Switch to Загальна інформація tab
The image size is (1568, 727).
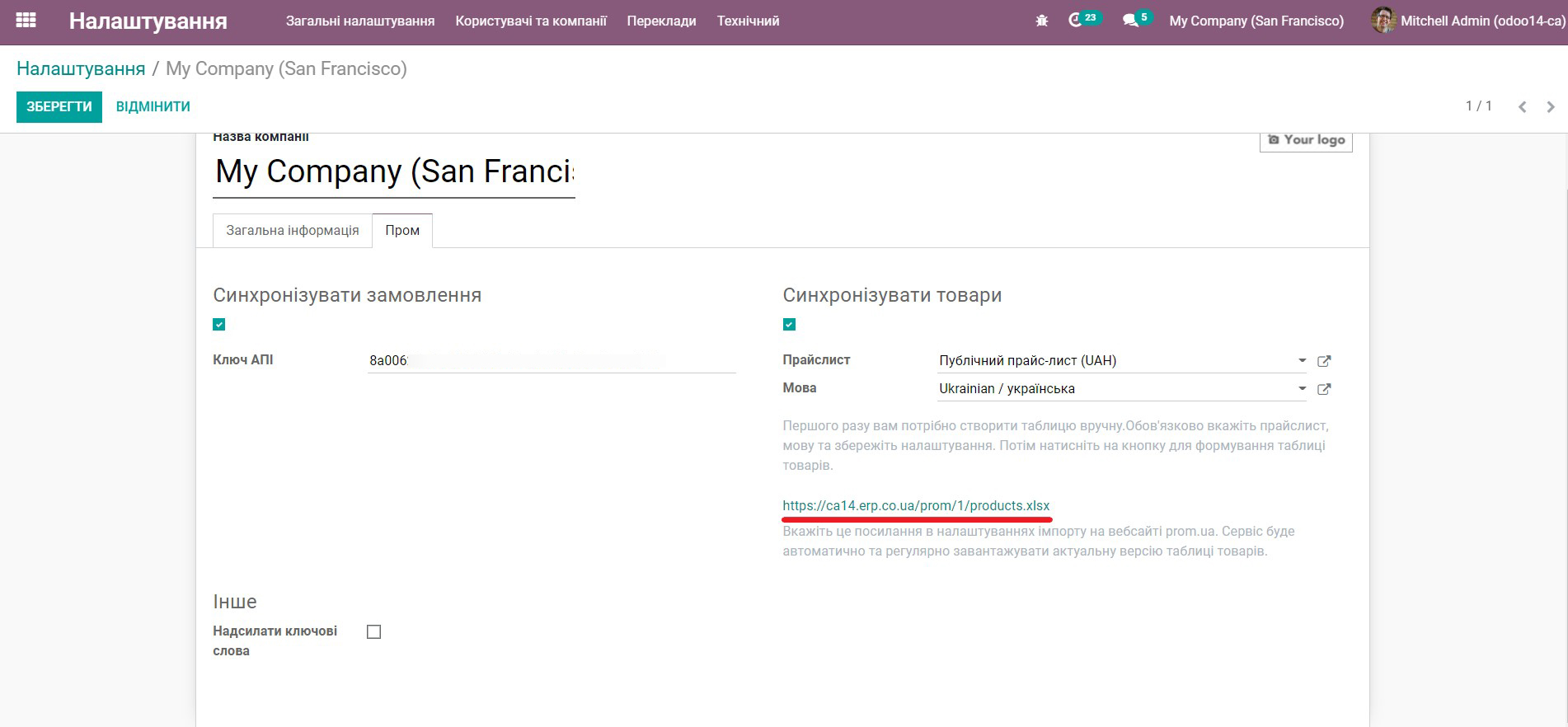(293, 231)
